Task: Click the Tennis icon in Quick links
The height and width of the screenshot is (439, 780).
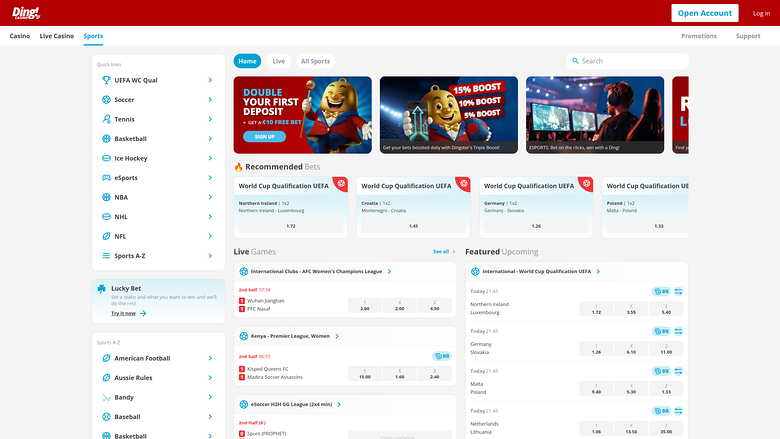Action: tap(106, 119)
